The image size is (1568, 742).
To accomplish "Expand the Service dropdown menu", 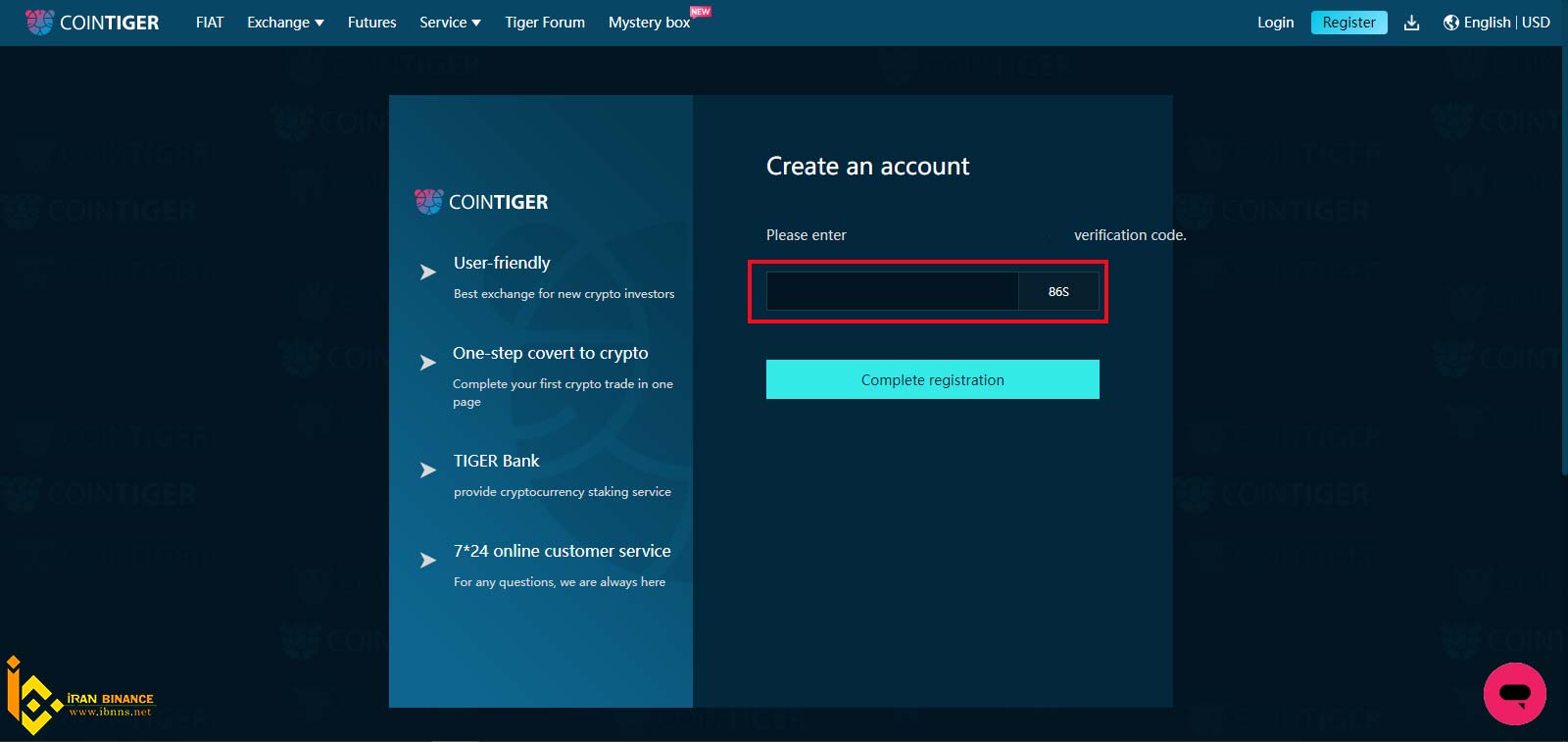I will 450,23.
